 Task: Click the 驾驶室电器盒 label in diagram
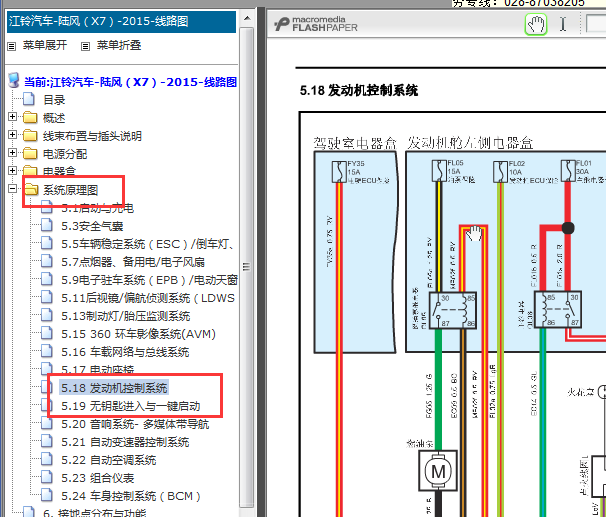point(355,143)
